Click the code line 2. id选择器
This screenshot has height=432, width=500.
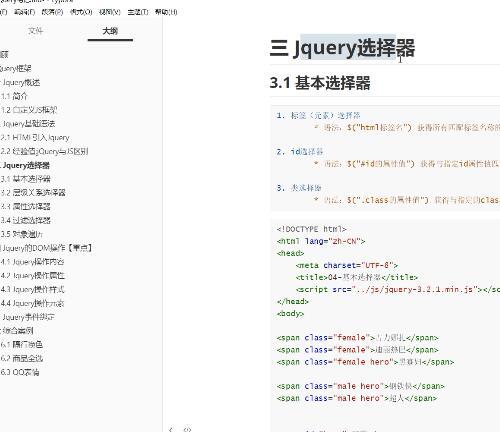(300, 152)
